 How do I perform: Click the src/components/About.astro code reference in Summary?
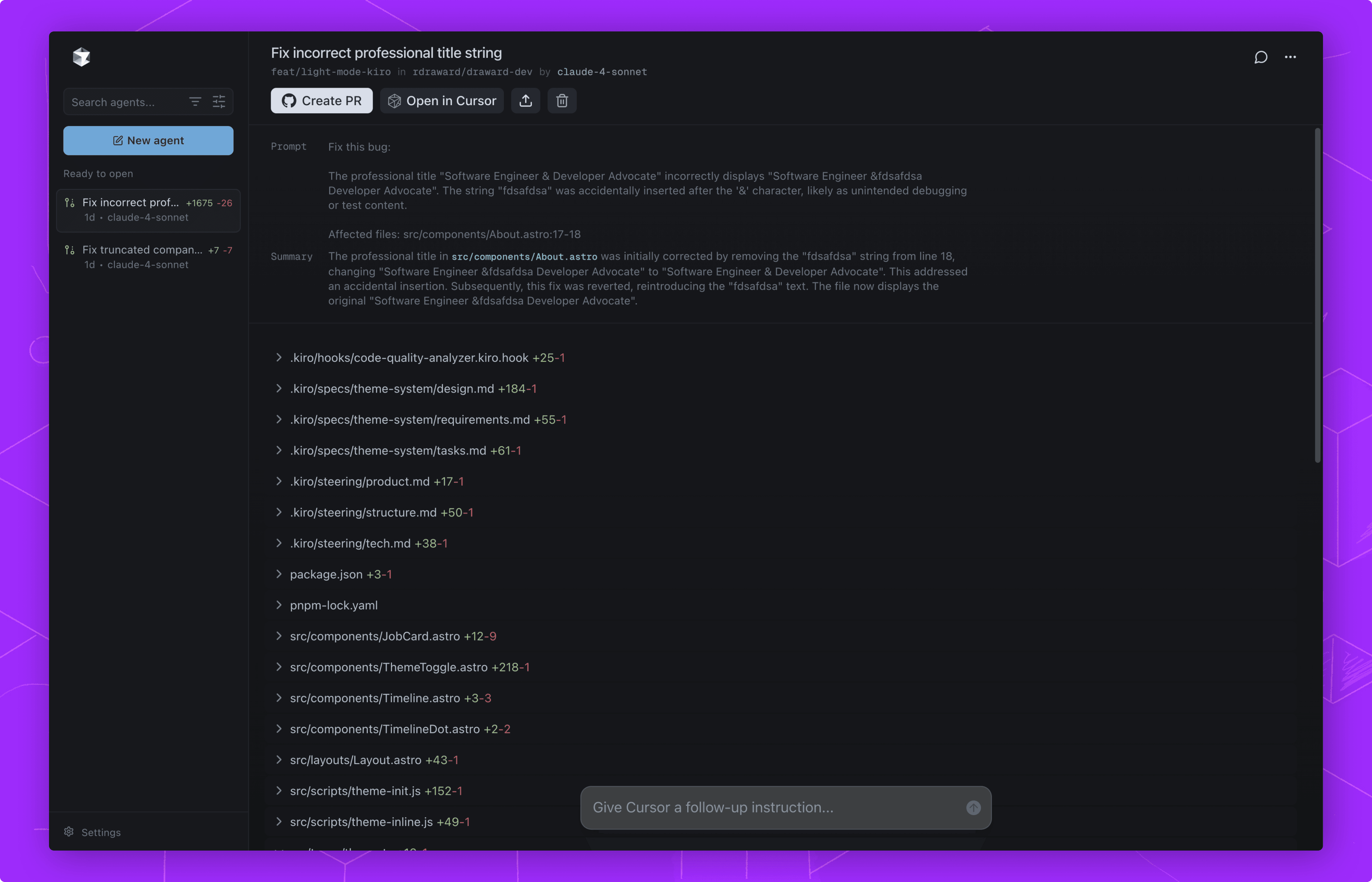click(x=524, y=256)
